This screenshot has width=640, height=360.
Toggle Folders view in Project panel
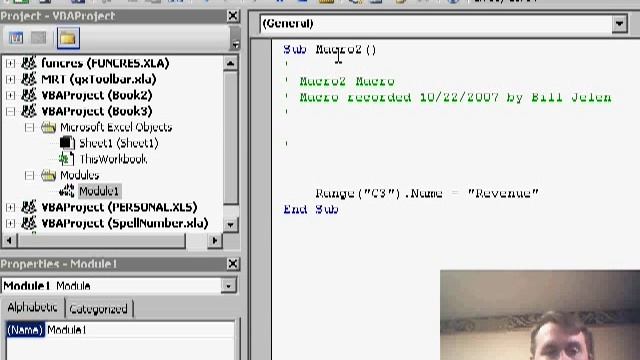coord(68,38)
